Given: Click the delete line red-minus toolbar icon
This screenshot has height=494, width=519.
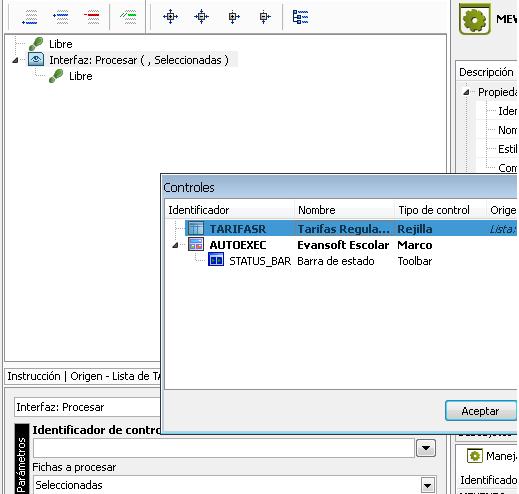Looking at the screenshot, I should (x=91, y=17).
